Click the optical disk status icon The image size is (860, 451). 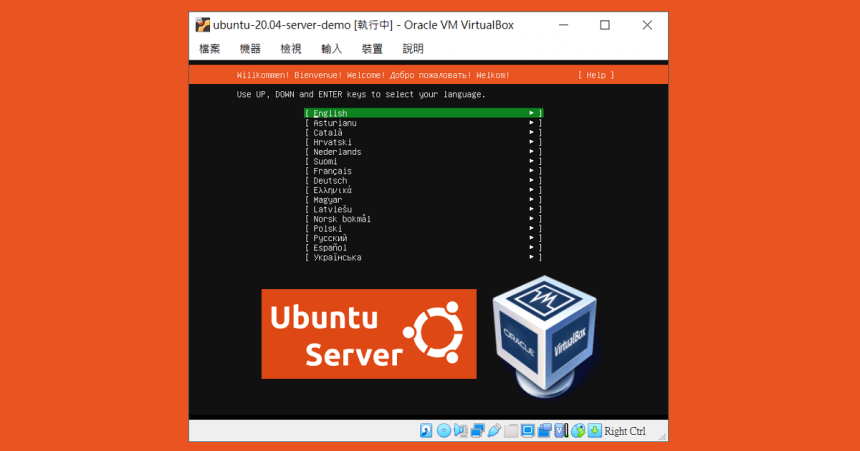[444, 431]
